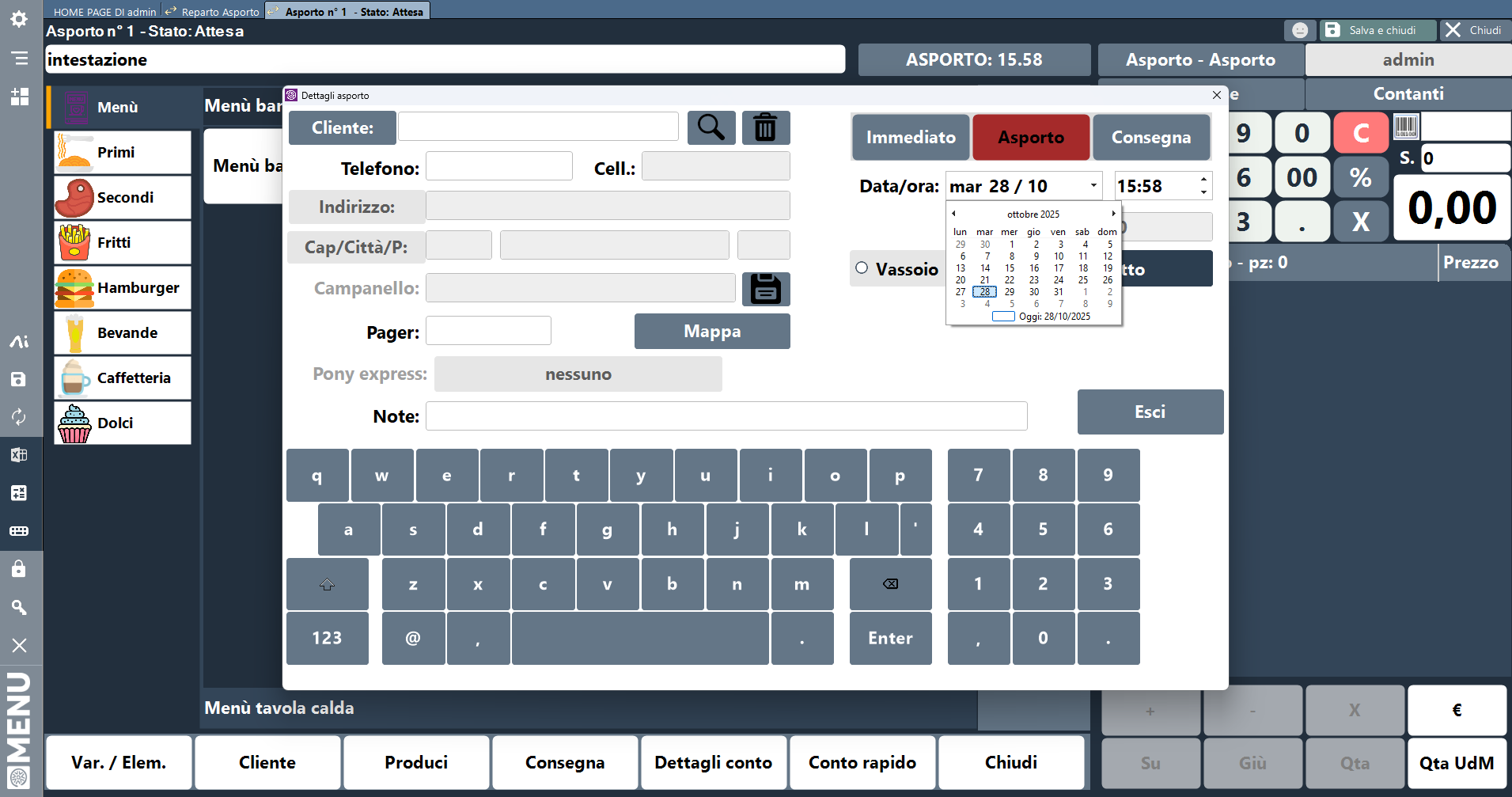Screen dimensions: 1512x797
Task: Click the Excel export icon in sidebar
Action: (19, 455)
